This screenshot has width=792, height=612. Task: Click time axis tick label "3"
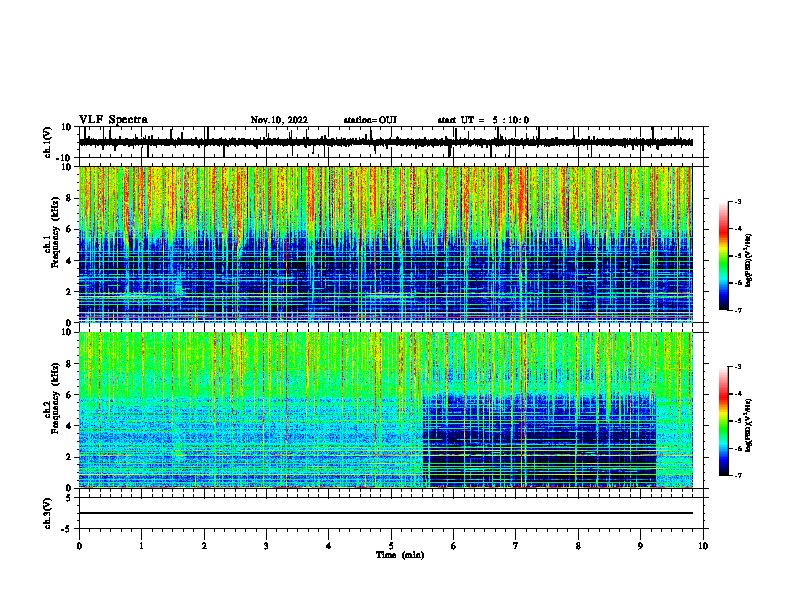266,546
